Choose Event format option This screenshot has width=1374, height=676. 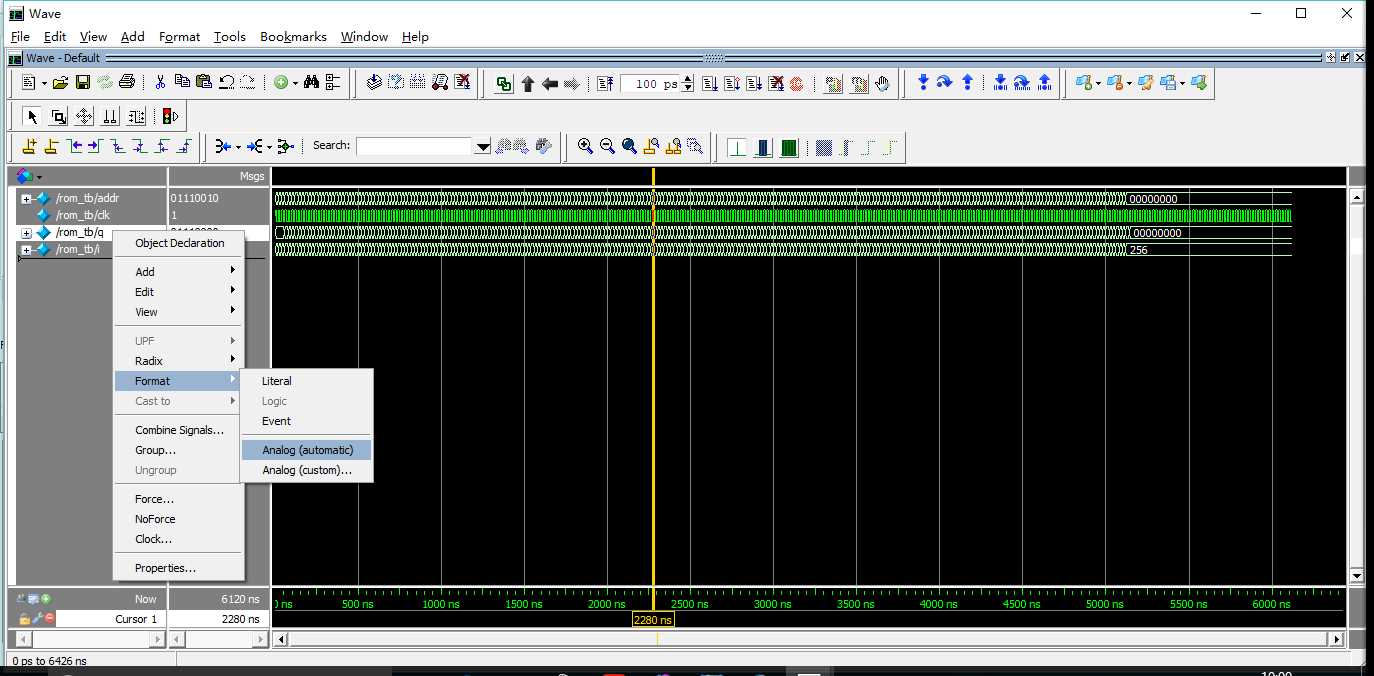pyautogui.click(x=306, y=421)
